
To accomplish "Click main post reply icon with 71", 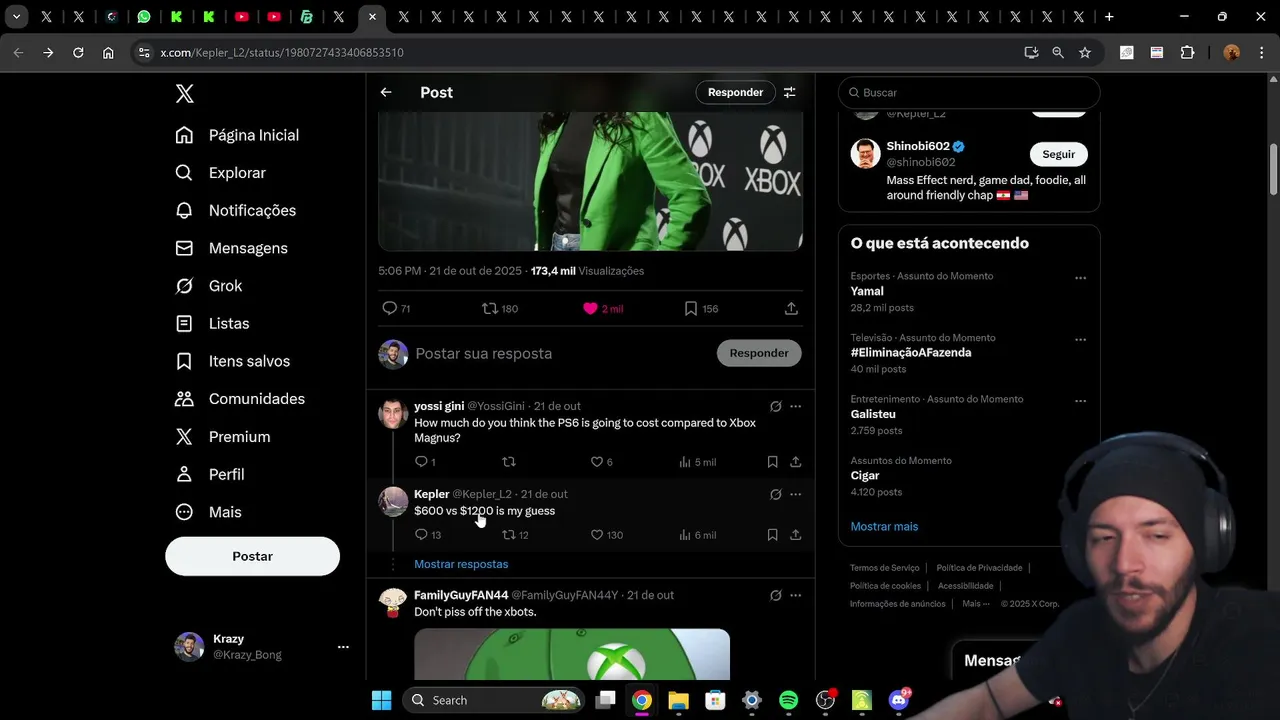I will click(x=396, y=309).
